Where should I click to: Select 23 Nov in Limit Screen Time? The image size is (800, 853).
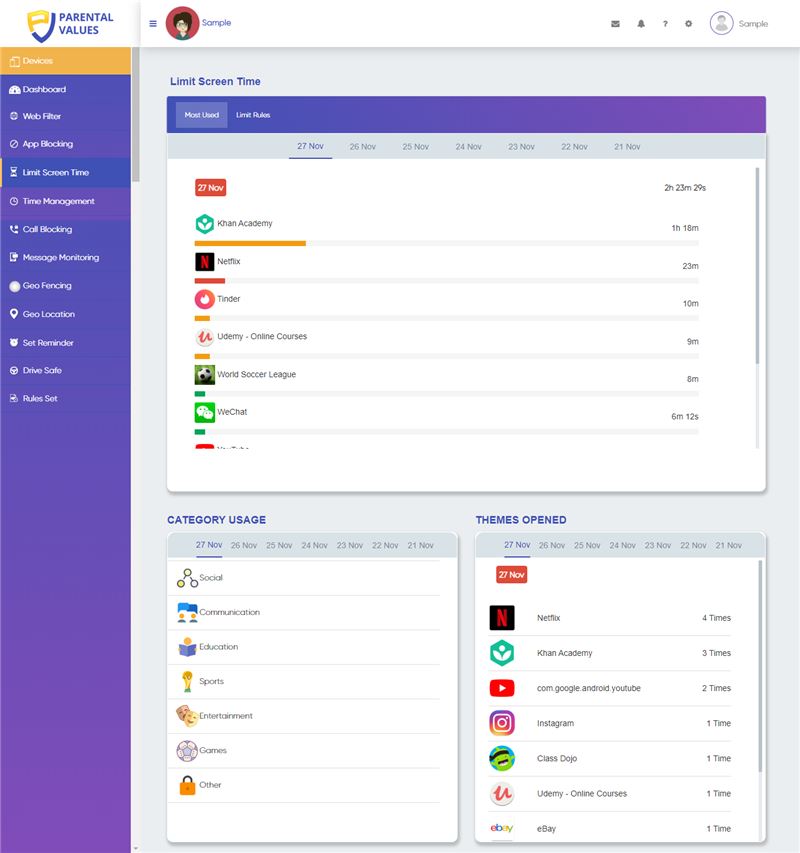click(521, 147)
